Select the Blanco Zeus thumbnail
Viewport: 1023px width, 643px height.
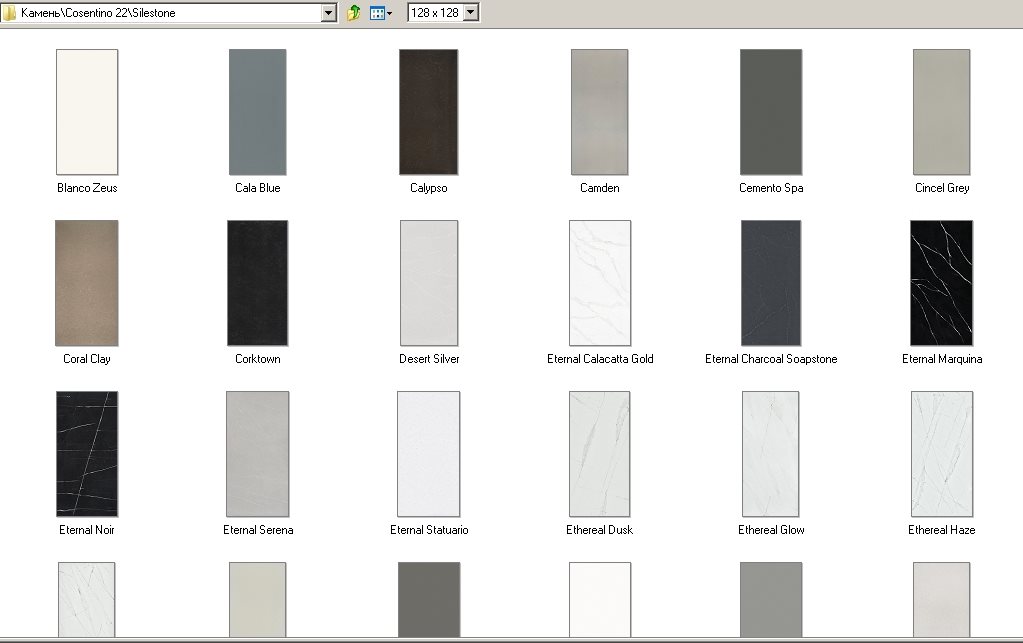pyautogui.click(x=87, y=112)
